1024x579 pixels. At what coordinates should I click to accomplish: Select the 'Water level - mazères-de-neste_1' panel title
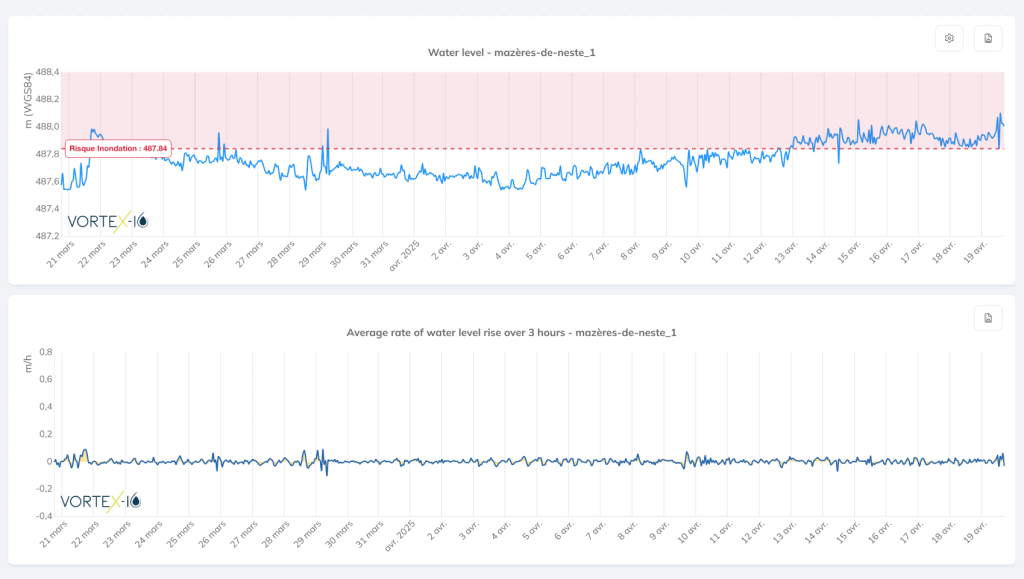[x=512, y=52]
